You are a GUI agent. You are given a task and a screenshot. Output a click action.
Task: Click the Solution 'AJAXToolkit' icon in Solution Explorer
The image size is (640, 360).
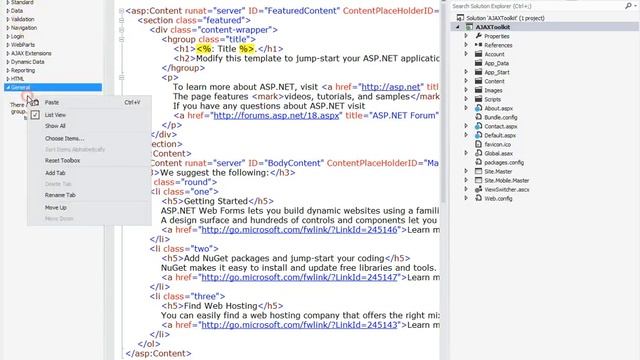click(x=460, y=18)
